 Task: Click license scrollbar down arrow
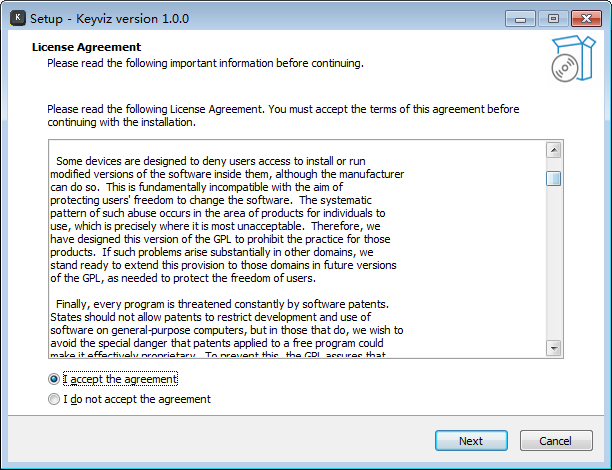click(554, 347)
